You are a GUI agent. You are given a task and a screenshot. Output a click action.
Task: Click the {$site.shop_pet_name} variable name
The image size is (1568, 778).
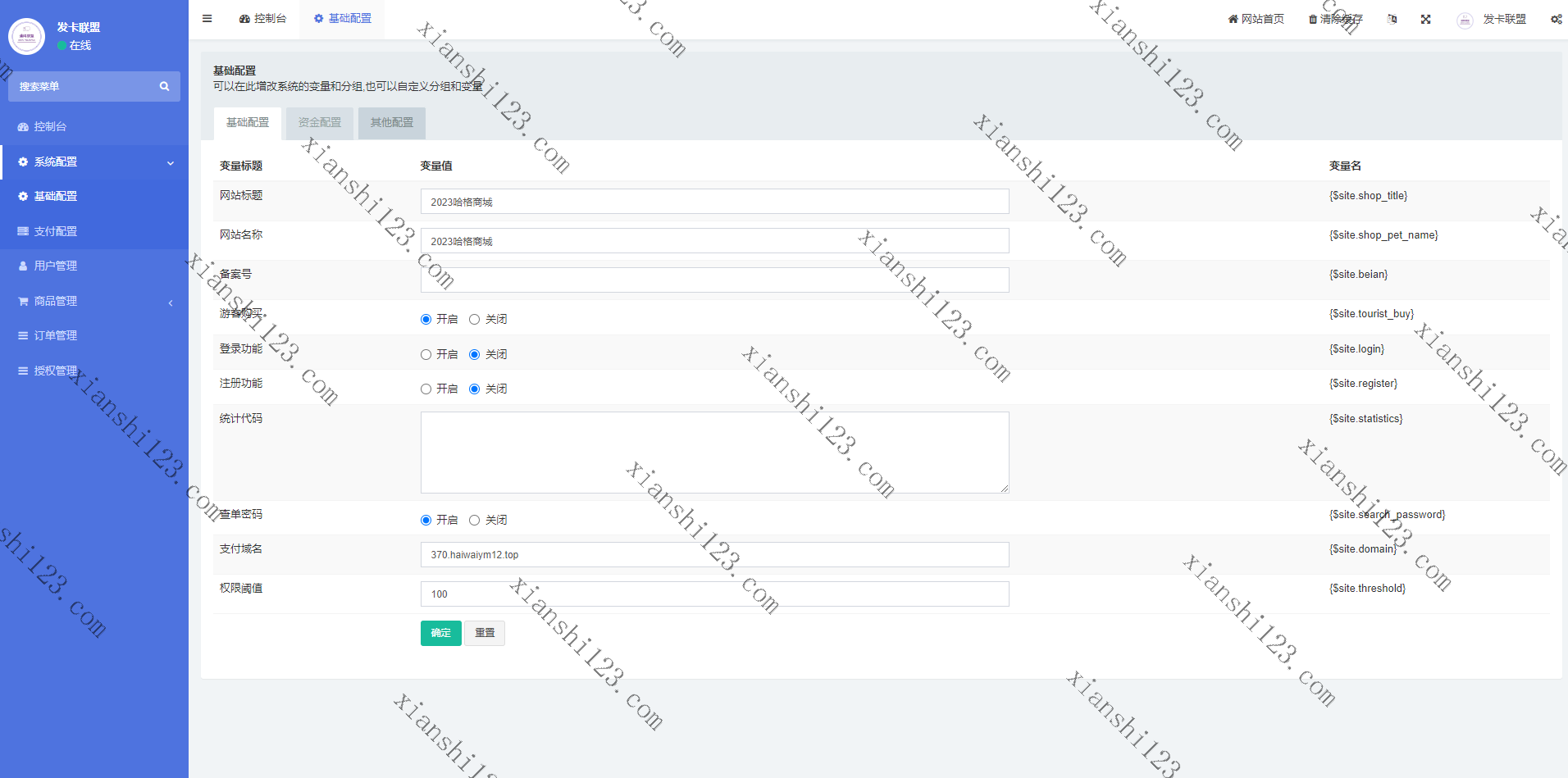pos(1383,235)
